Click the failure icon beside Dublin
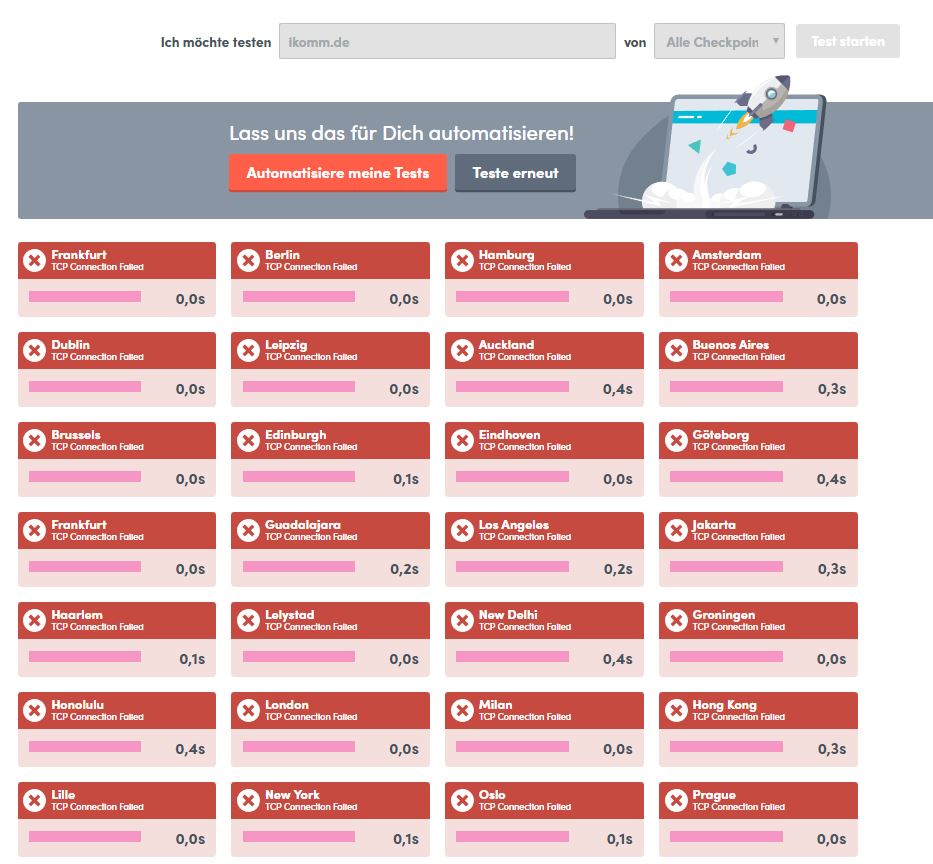933x864 pixels. point(34,351)
